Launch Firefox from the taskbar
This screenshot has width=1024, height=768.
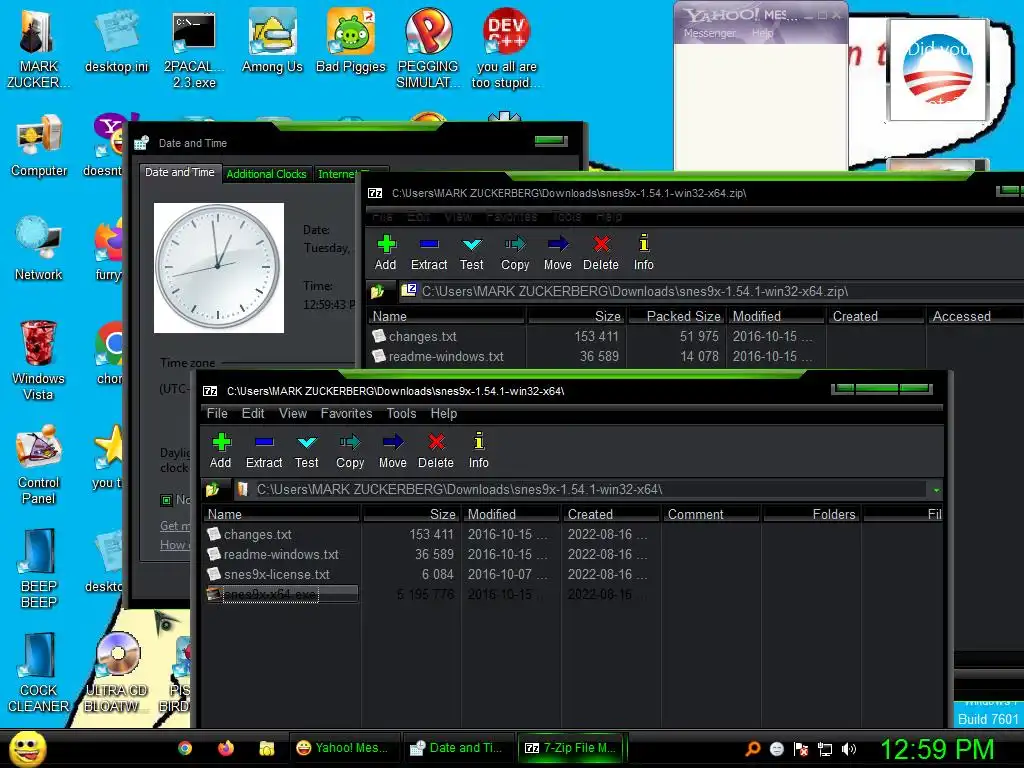pos(226,748)
